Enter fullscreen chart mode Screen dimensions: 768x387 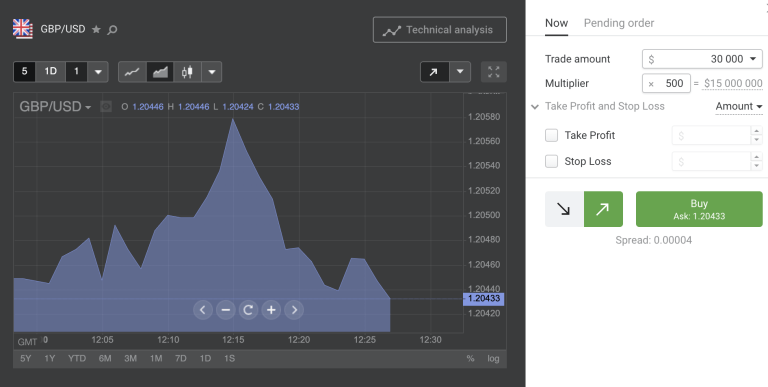click(x=494, y=72)
